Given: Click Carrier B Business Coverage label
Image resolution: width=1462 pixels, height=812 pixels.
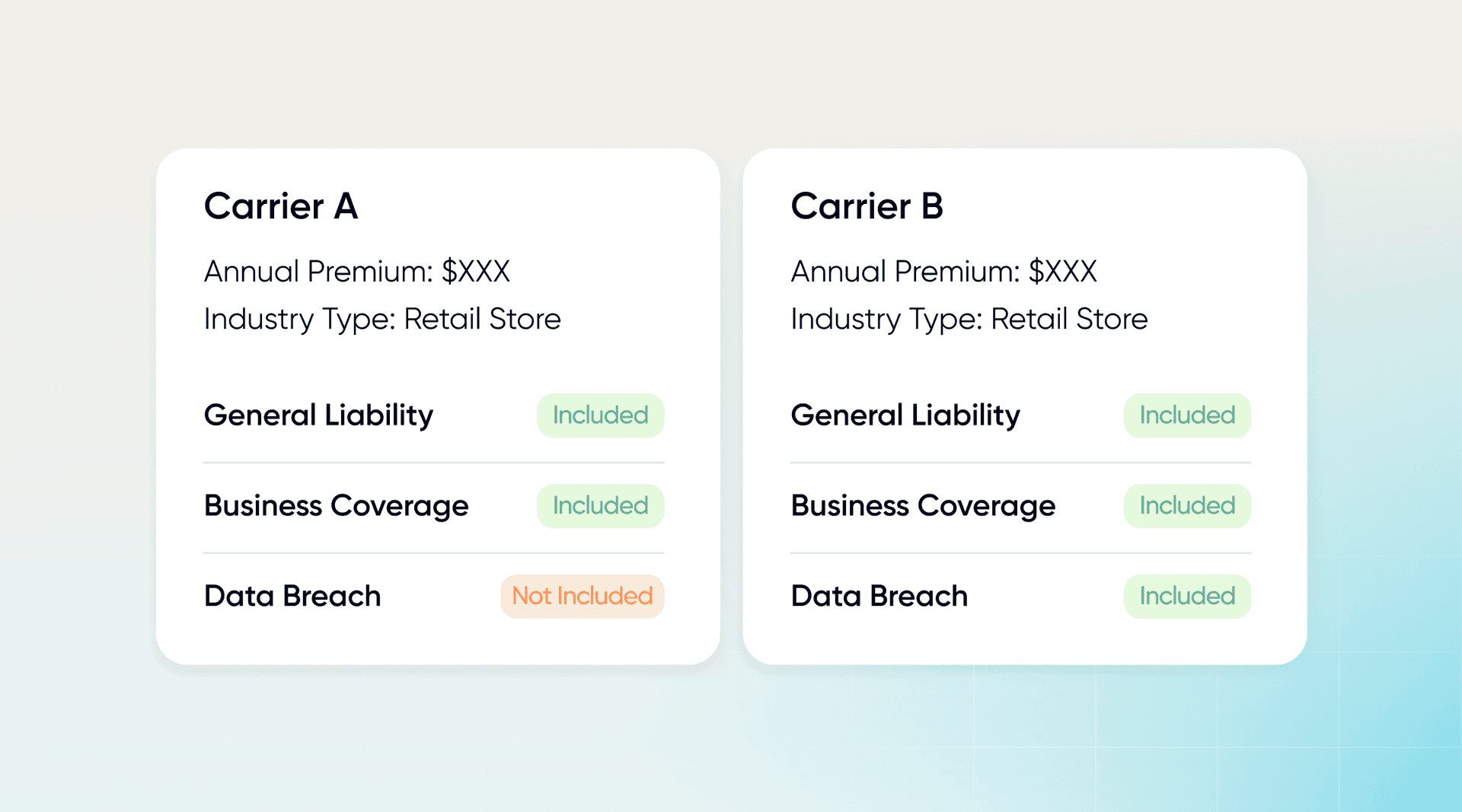Looking at the screenshot, I should 923,506.
